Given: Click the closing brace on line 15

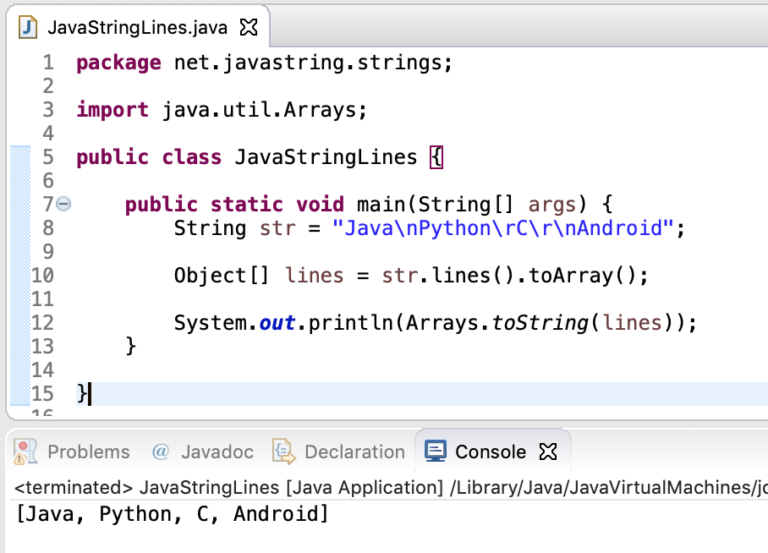Looking at the screenshot, I should 82,393.
